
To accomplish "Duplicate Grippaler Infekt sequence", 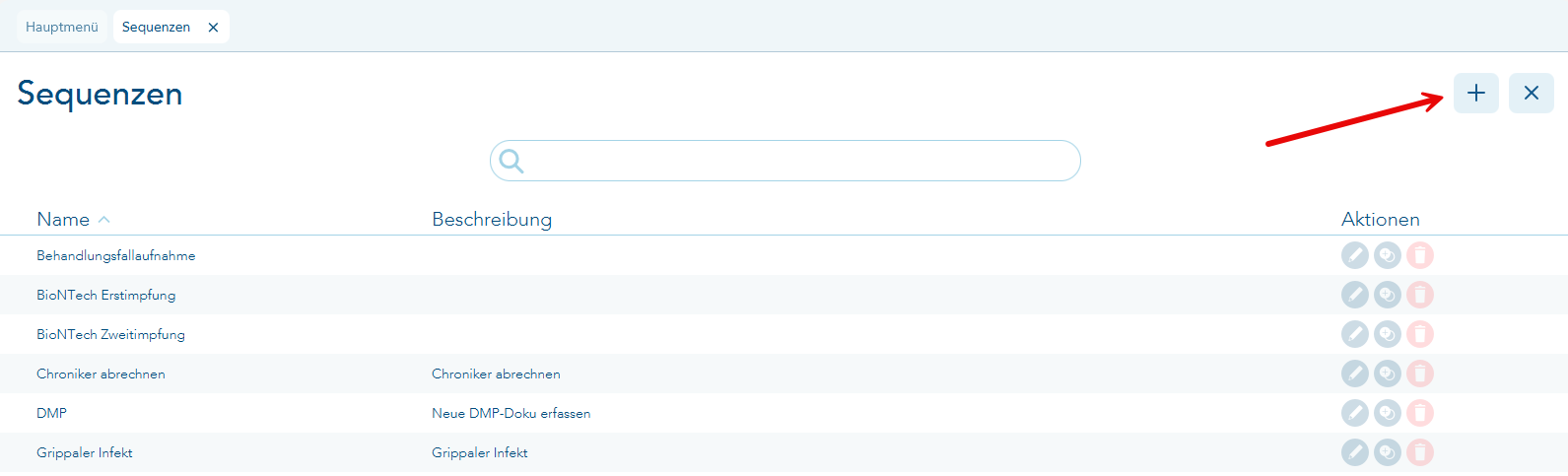I will point(1388,452).
